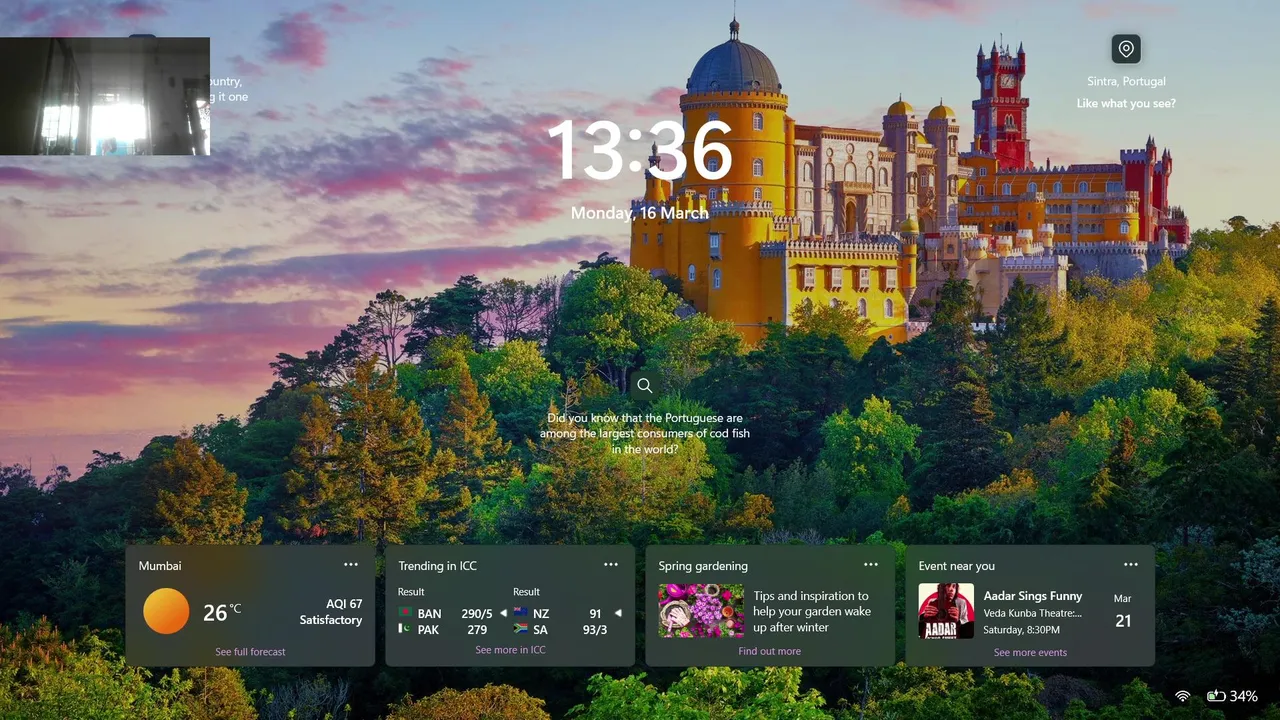1280x720 pixels.
Task: Click the Like what you see? prompt
Action: pyautogui.click(x=1126, y=103)
